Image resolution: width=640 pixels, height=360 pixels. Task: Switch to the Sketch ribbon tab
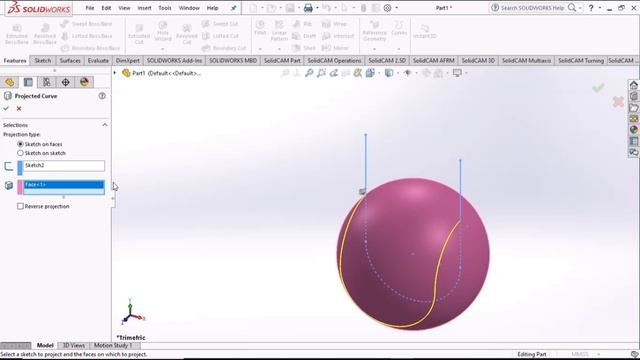tap(42, 60)
